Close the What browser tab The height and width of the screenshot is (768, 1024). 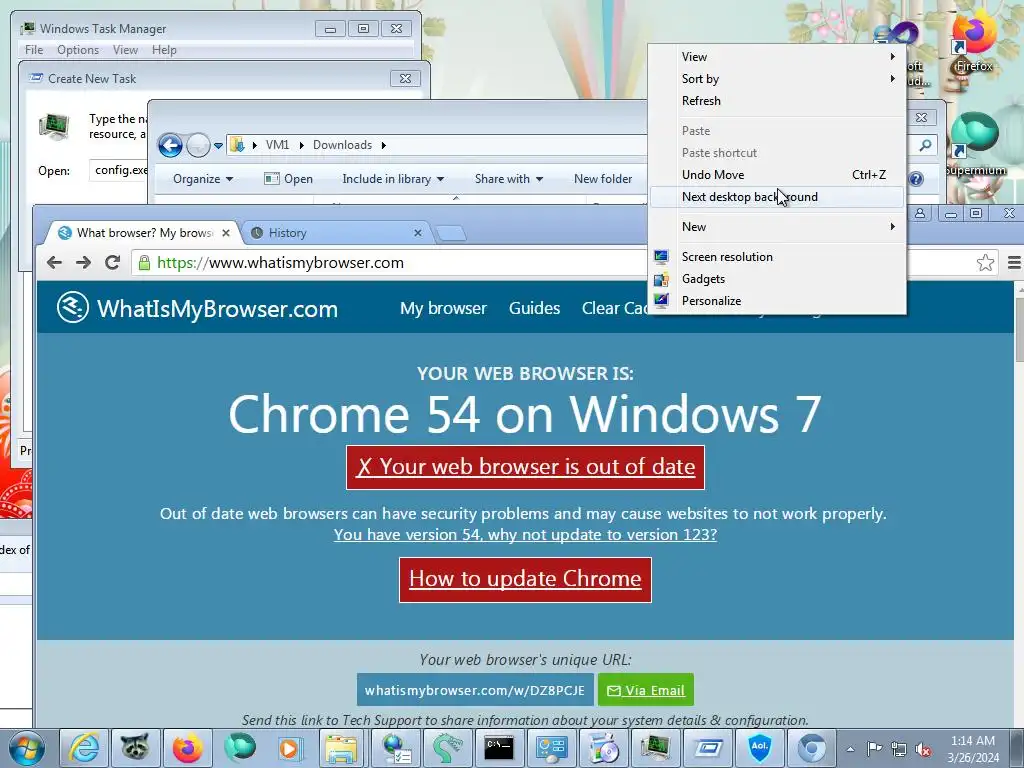coord(226,232)
